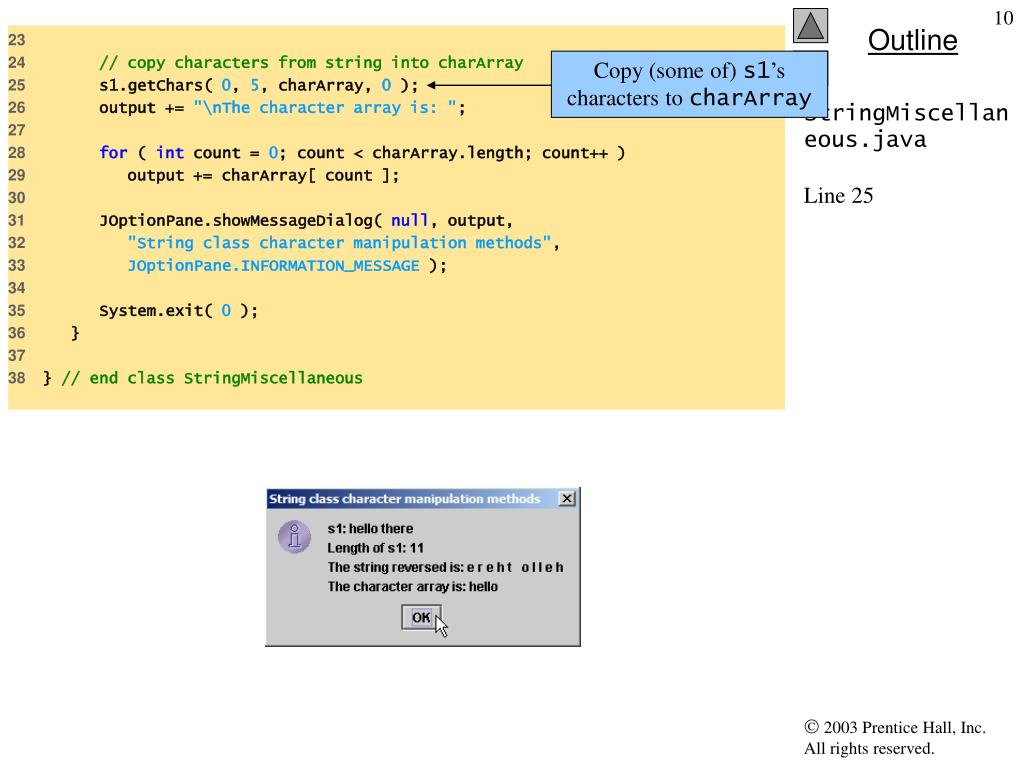The image size is (1024, 768).
Task: Select the 'The string reversed is' line
Action: 445,567
